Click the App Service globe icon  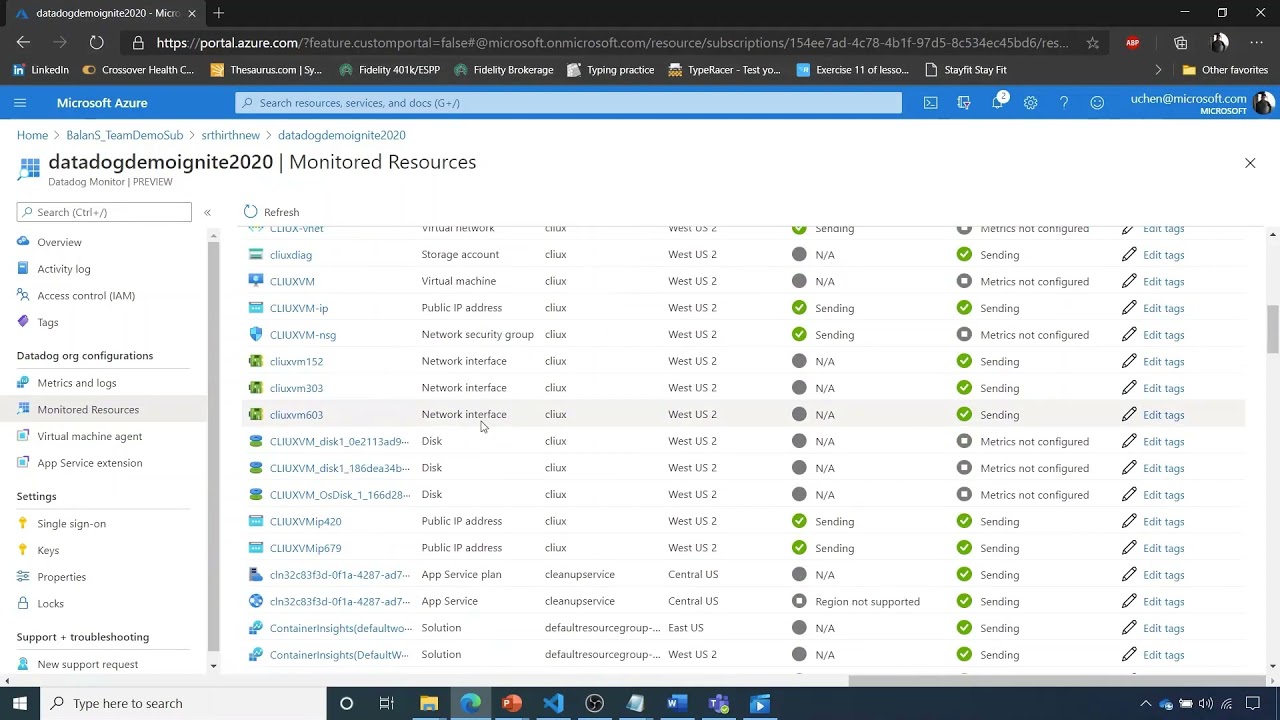point(256,601)
